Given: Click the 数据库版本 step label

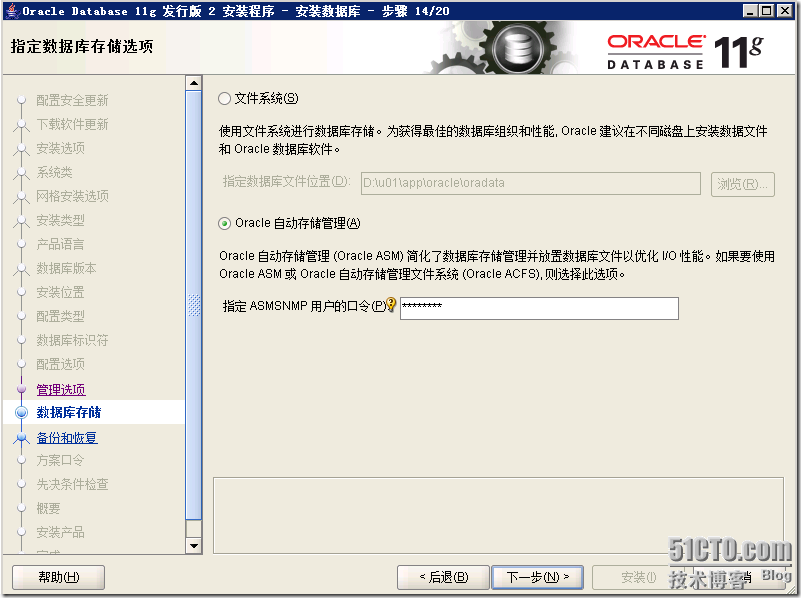Looking at the screenshot, I should [66, 269].
